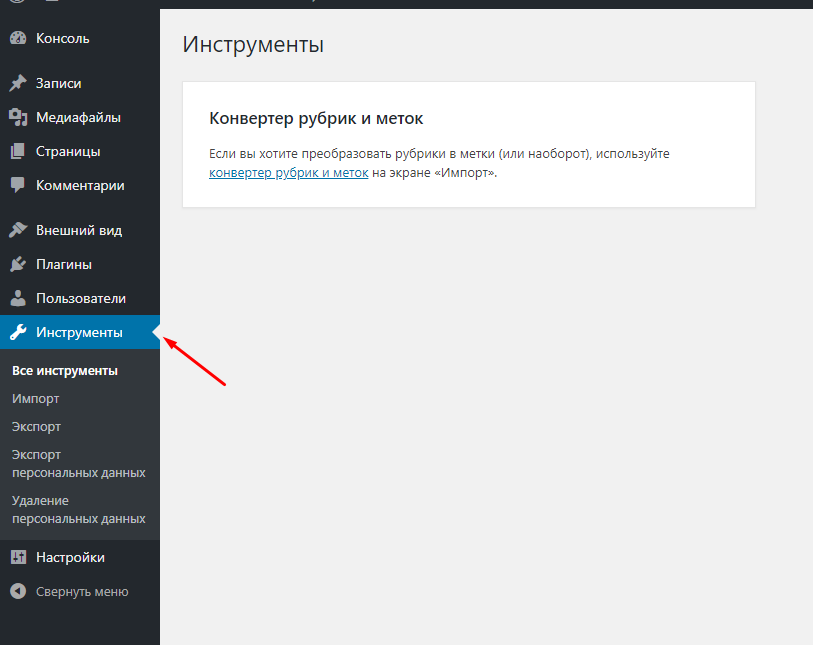Select Все инструменты submenu item
This screenshot has height=645, width=813.
point(65,370)
